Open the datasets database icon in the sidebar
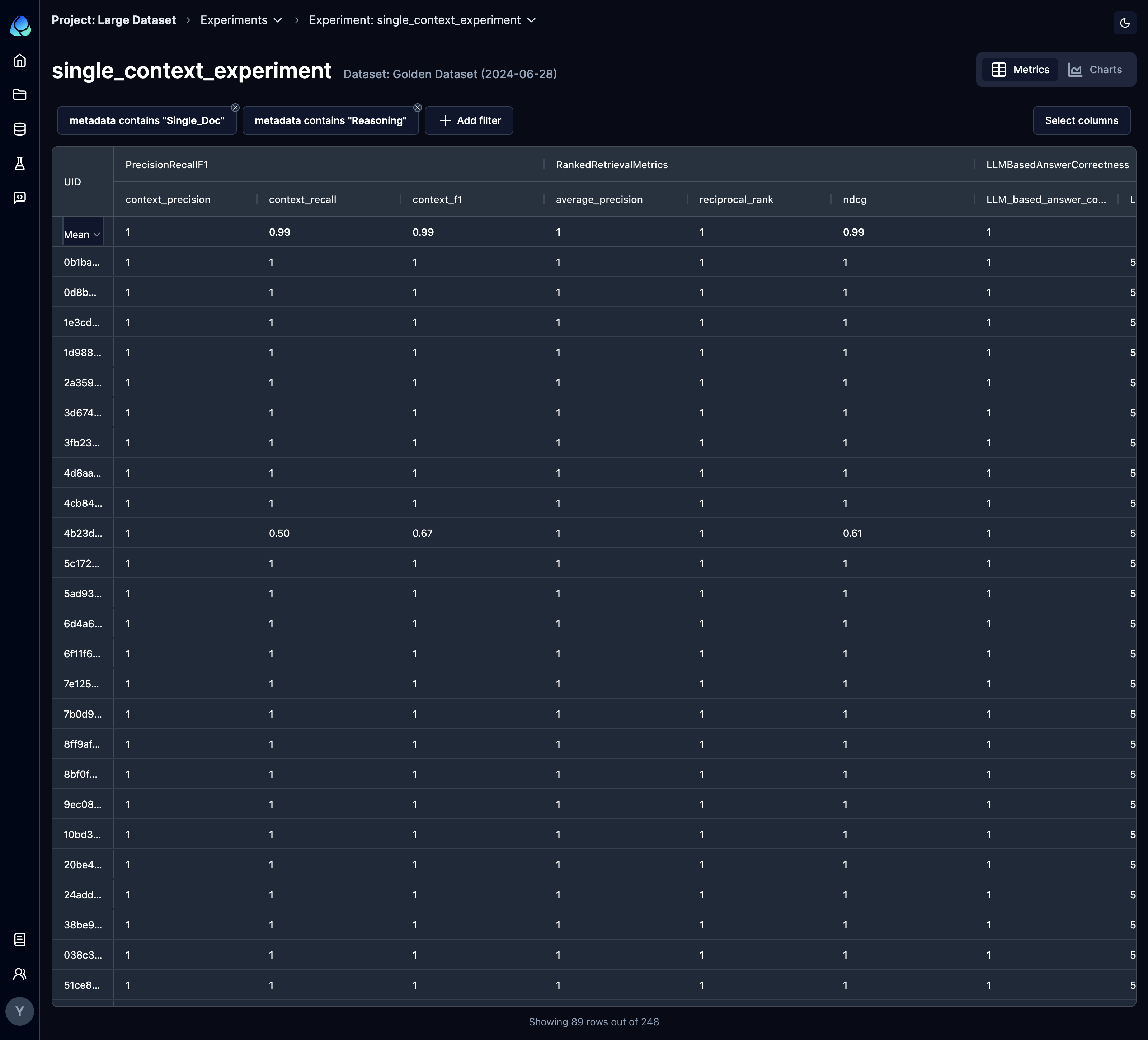Screen dimensions: 1148x1040 point(20,129)
